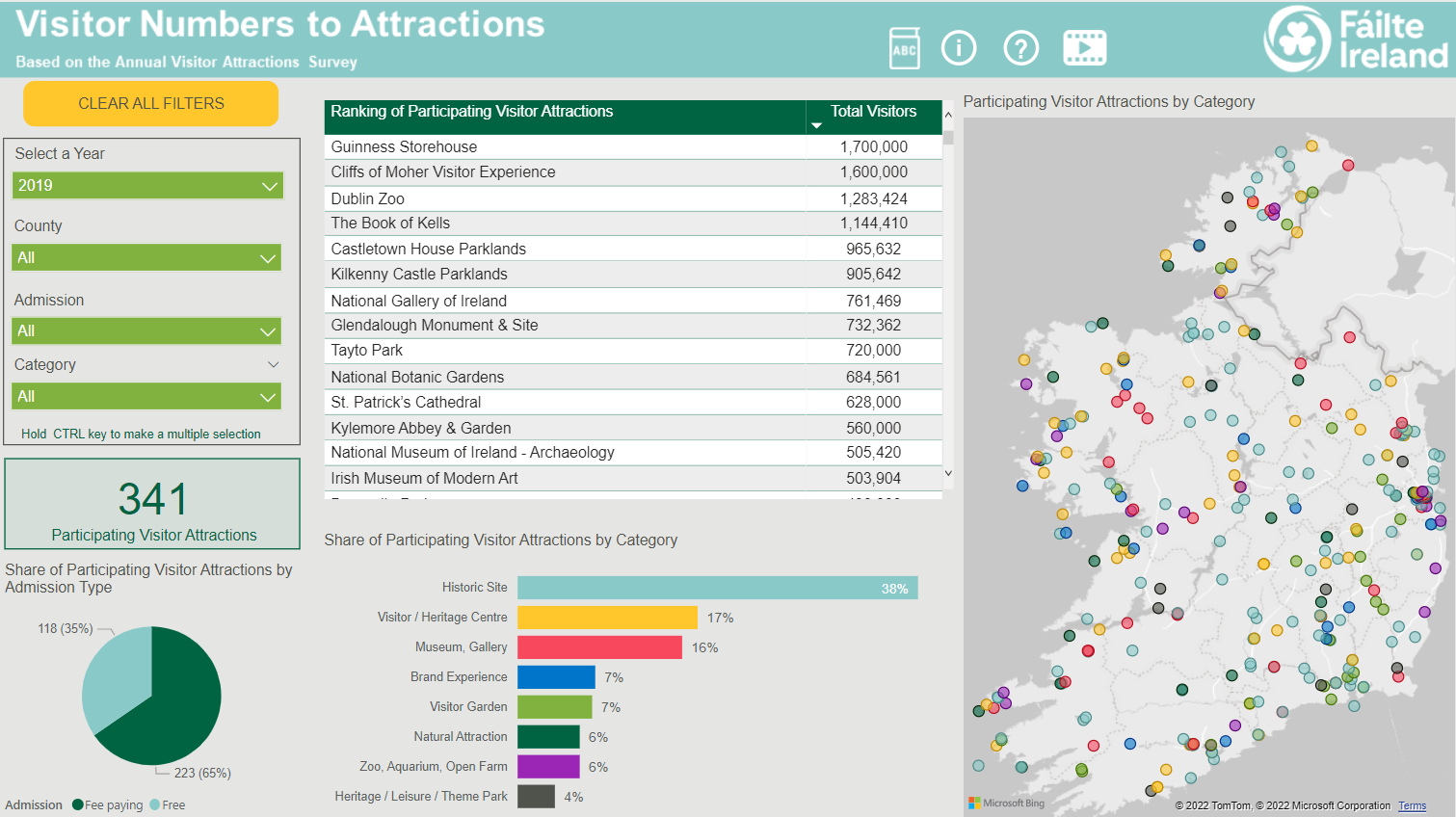Select the Dublin Zoo row
Screen dimensions: 1456x817
point(633,198)
